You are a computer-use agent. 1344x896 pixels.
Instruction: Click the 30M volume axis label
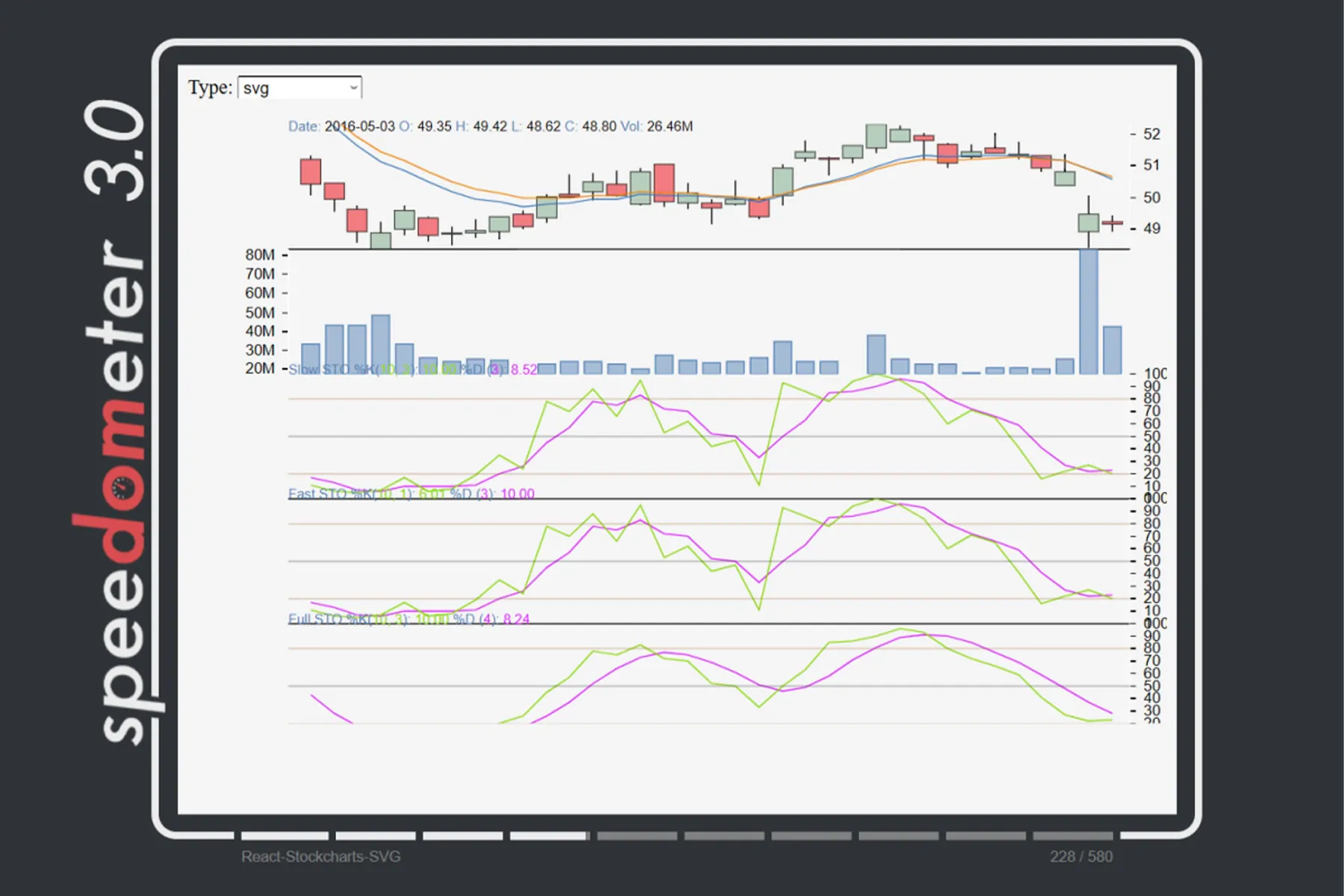(x=260, y=349)
